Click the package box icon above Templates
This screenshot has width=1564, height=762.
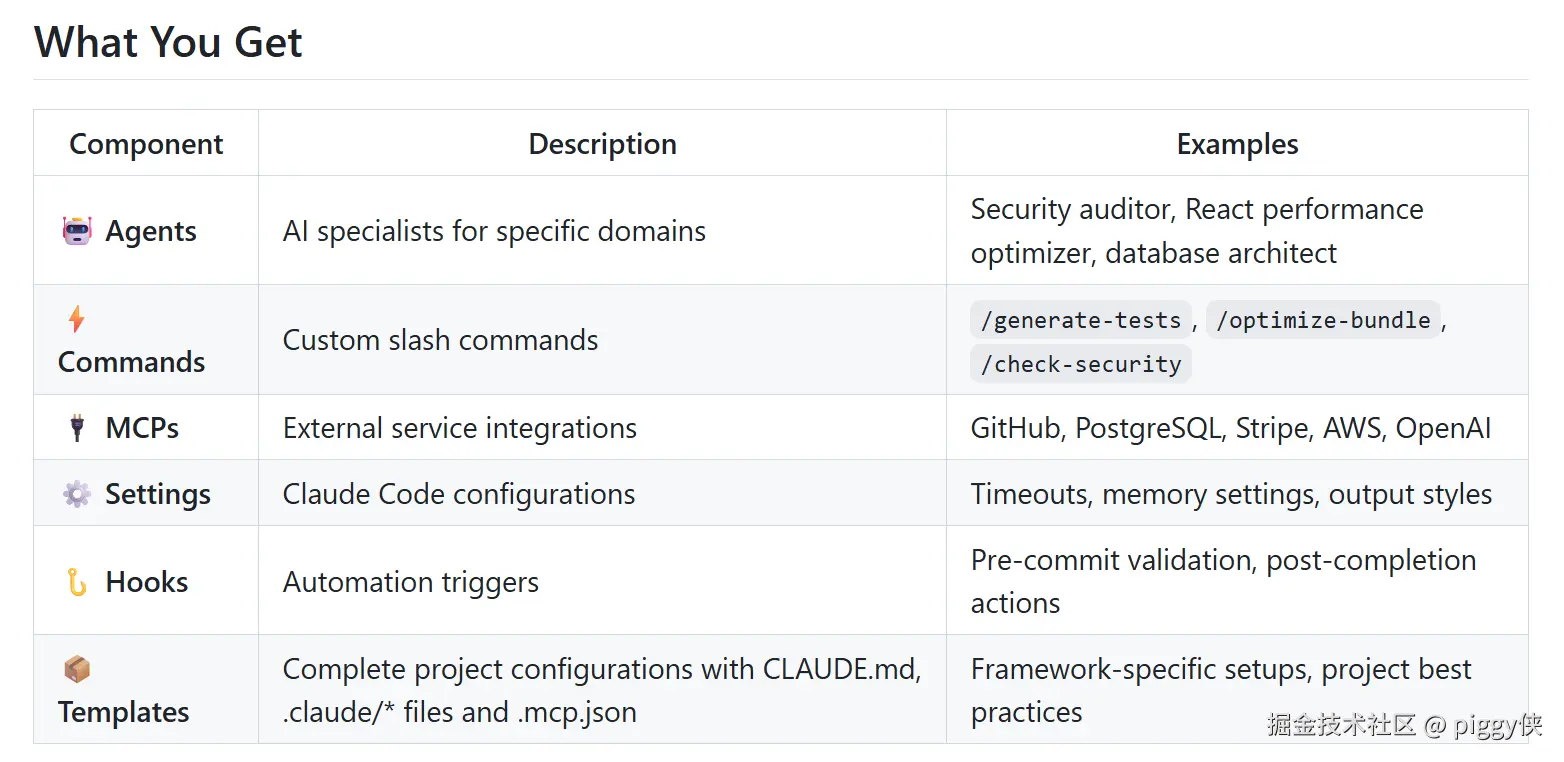[77, 669]
